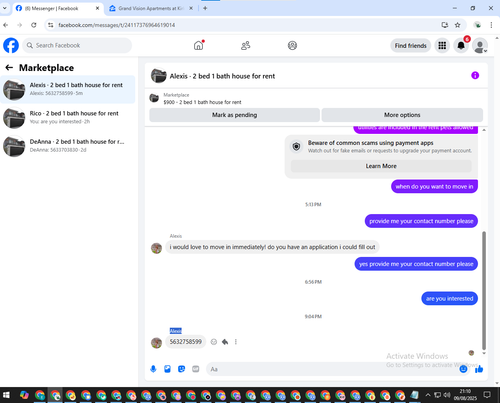Go back in browser history
The height and width of the screenshot is (403, 500).
pos(6,25)
